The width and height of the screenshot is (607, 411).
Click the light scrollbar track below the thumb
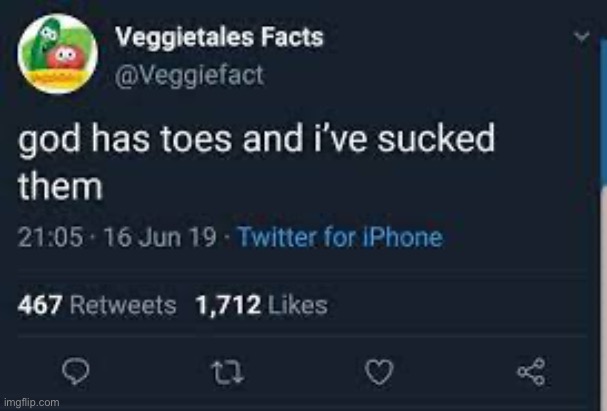pos(602,300)
